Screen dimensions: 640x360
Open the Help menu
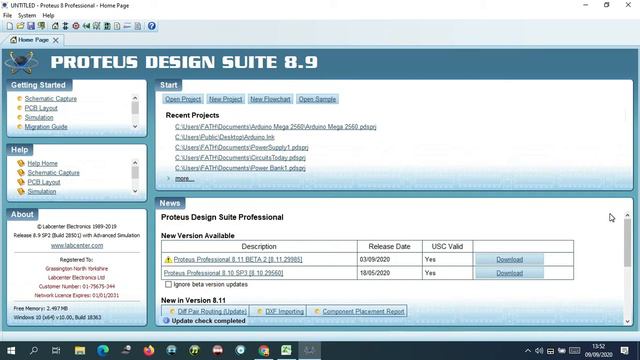[48, 16]
